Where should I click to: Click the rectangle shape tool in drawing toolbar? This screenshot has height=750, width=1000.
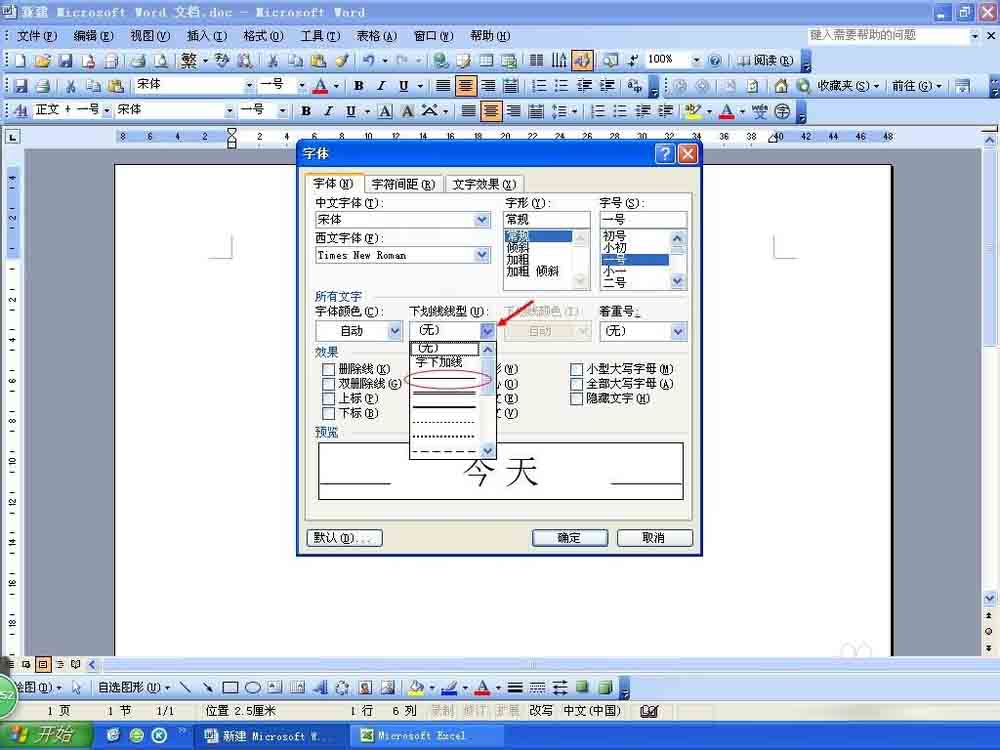pyautogui.click(x=230, y=688)
